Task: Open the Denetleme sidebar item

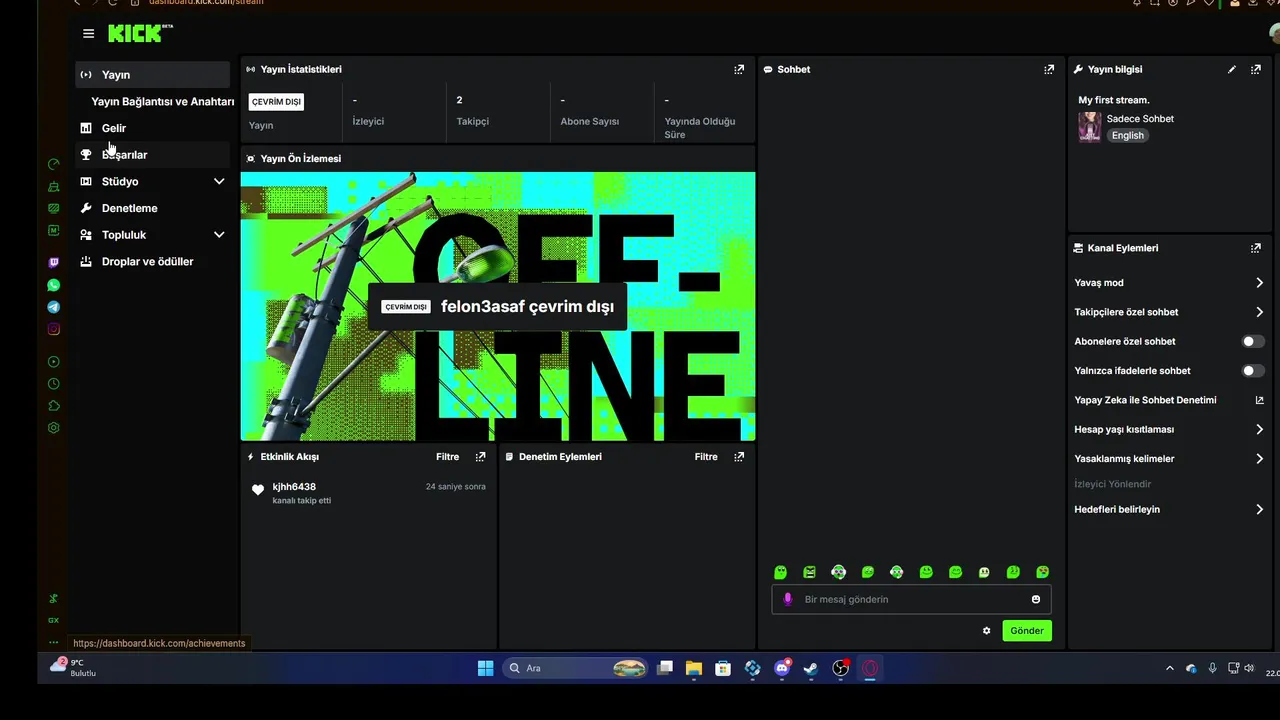Action: [x=153, y=208]
